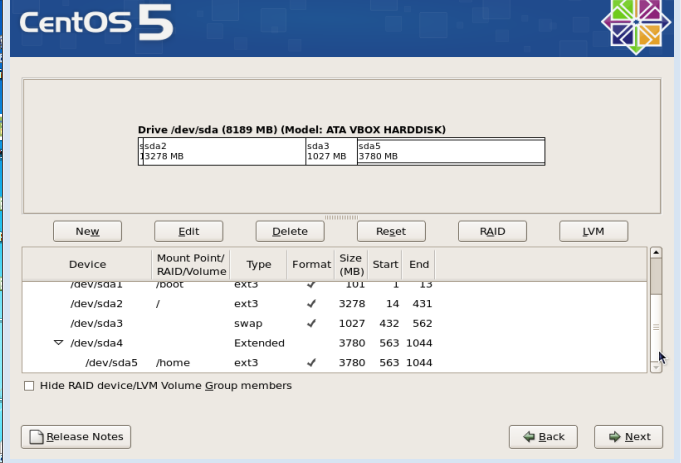Click the Drive /dev/sda title label

292,130
